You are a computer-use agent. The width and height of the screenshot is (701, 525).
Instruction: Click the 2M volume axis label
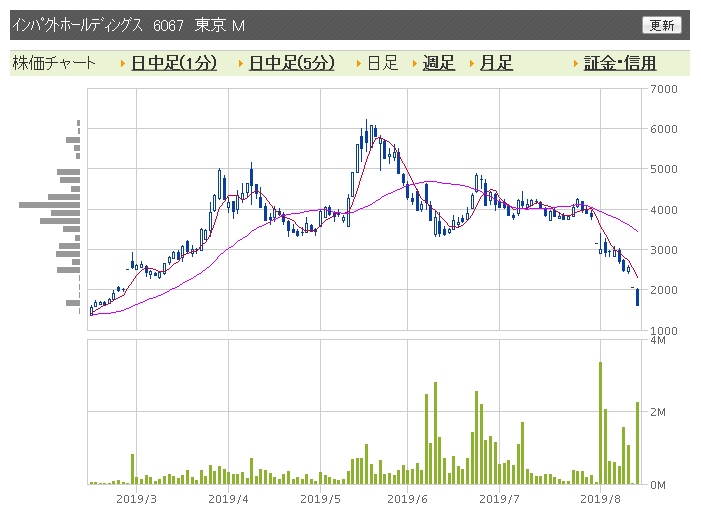click(x=658, y=412)
